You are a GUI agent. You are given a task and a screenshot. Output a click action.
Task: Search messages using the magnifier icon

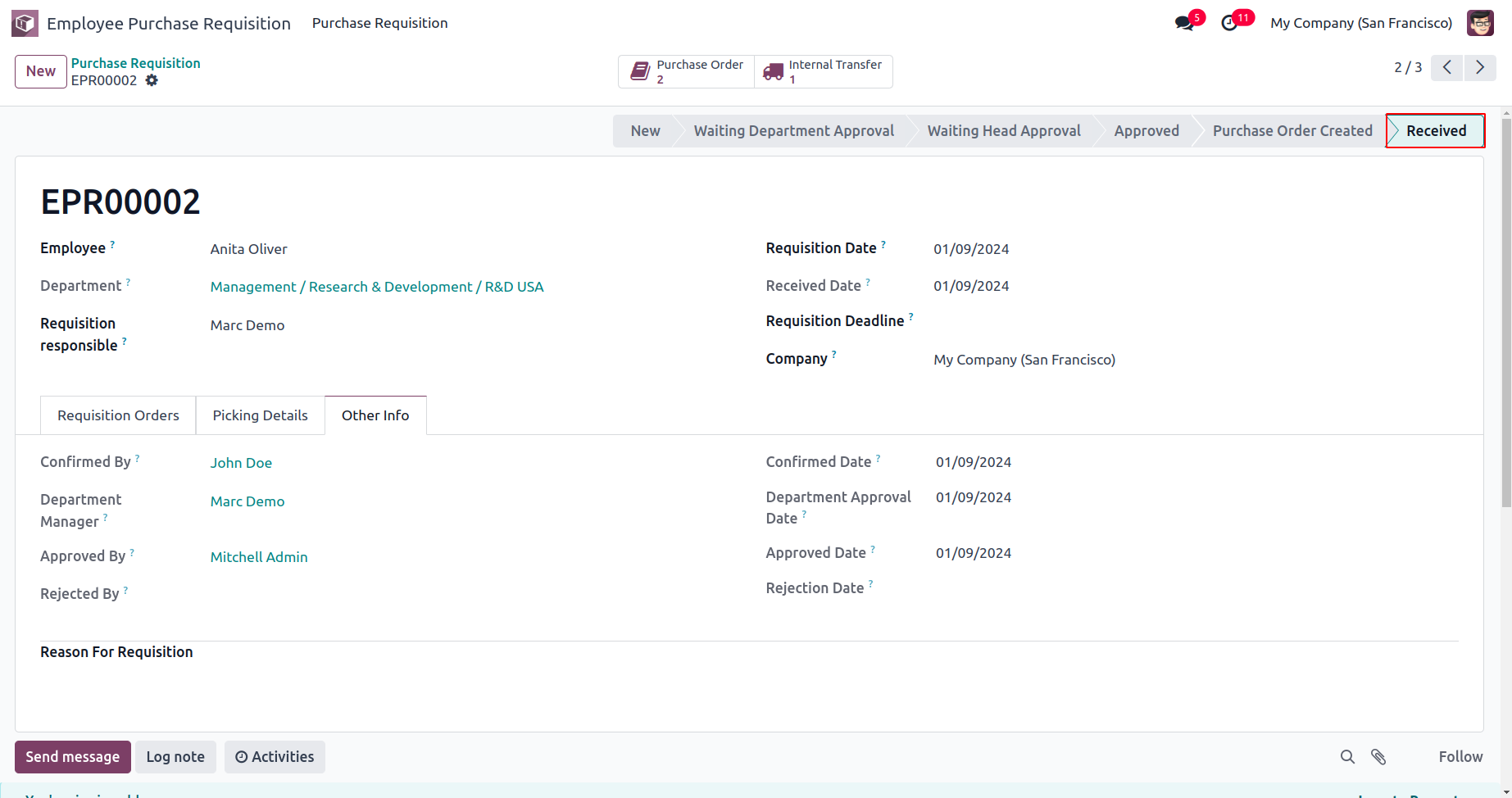(1347, 757)
